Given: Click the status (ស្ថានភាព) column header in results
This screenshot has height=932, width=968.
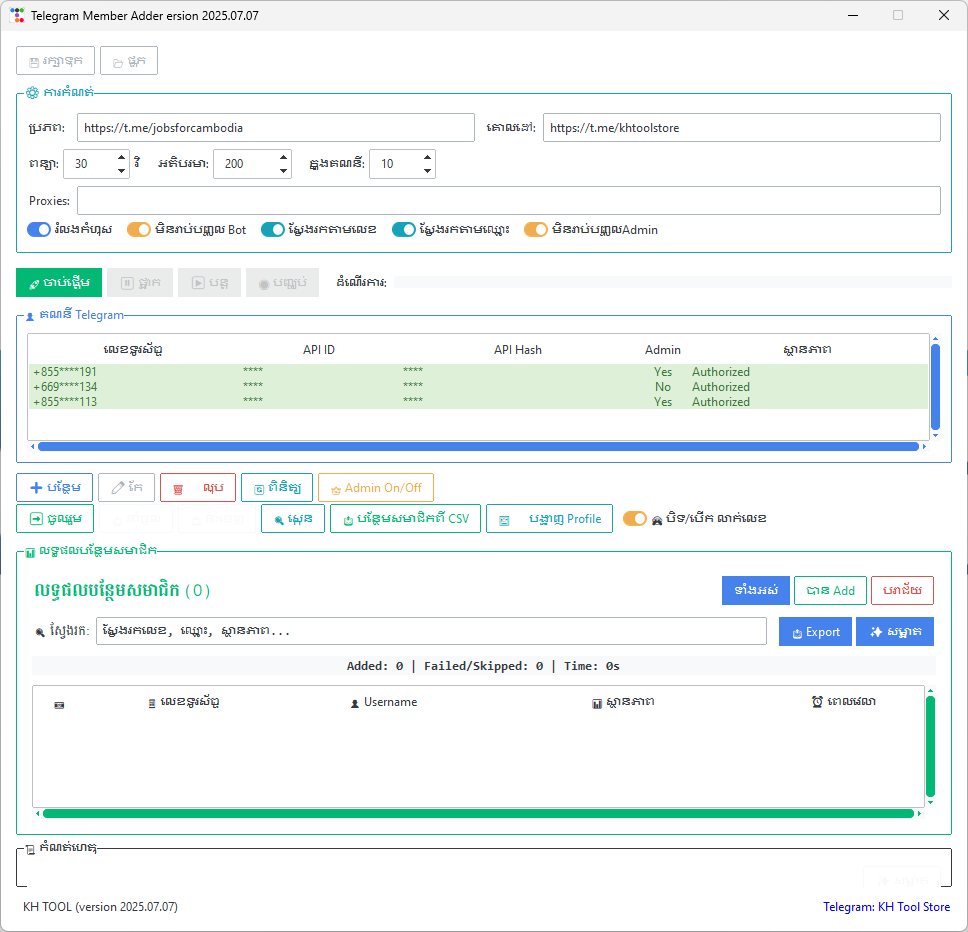Looking at the screenshot, I should (624, 702).
